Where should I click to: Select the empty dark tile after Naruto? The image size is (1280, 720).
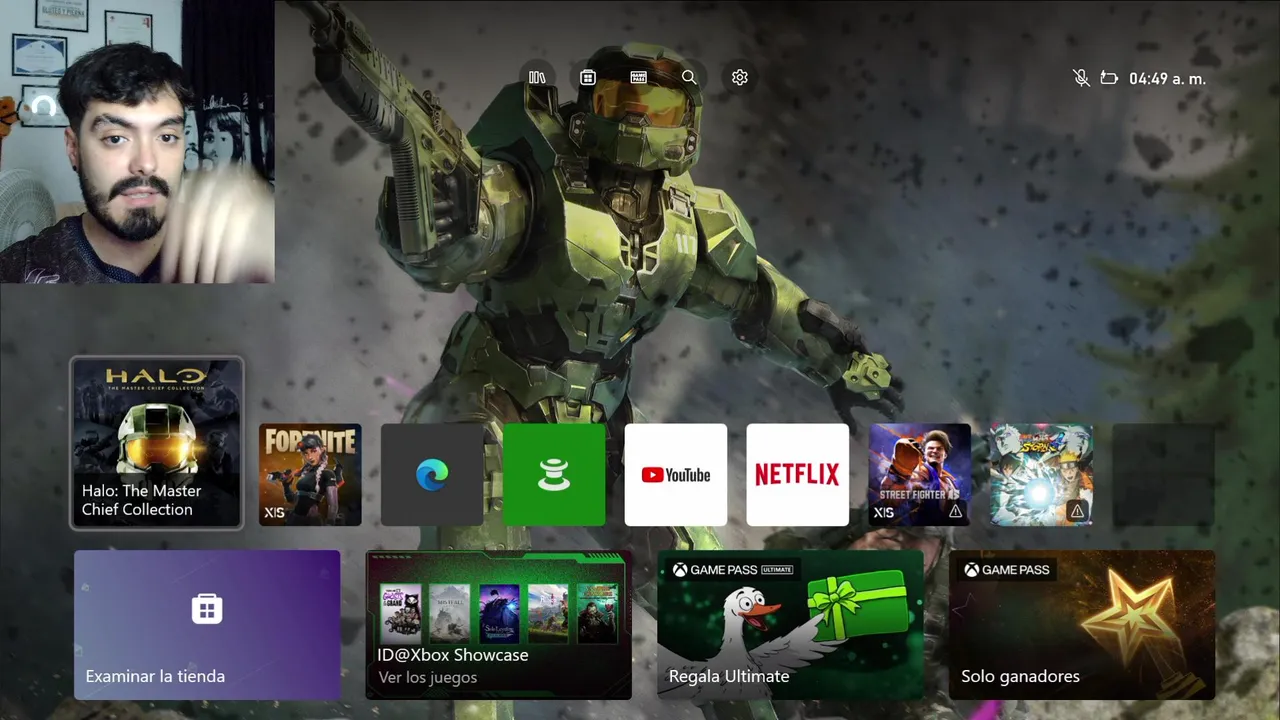1164,474
